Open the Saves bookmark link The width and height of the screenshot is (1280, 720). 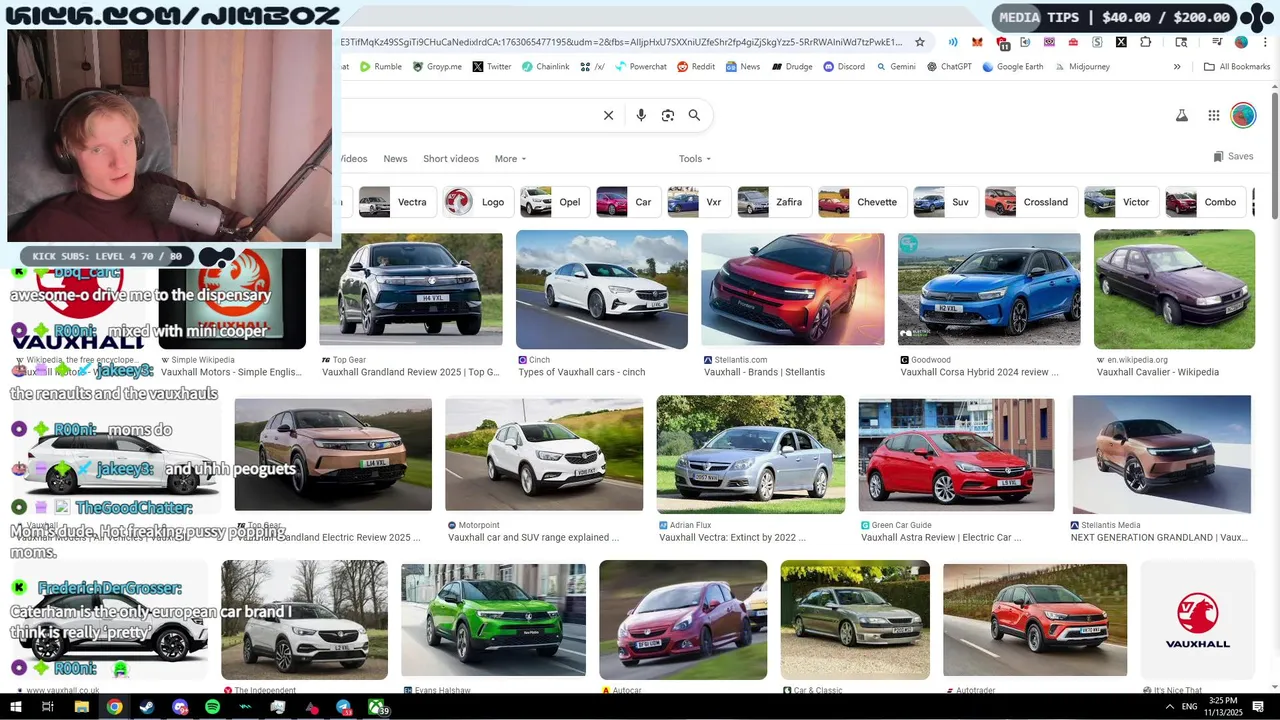(x=1233, y=156)
